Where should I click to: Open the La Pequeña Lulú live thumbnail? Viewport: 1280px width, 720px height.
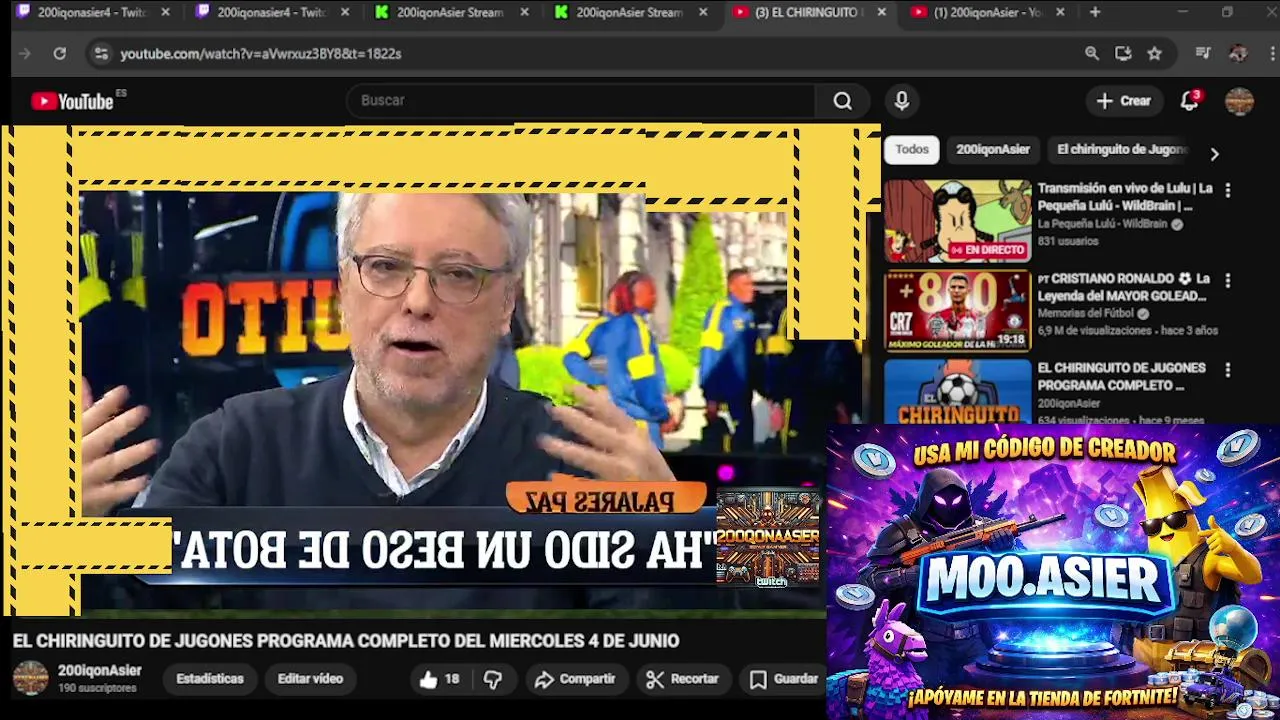click(957, 221)
